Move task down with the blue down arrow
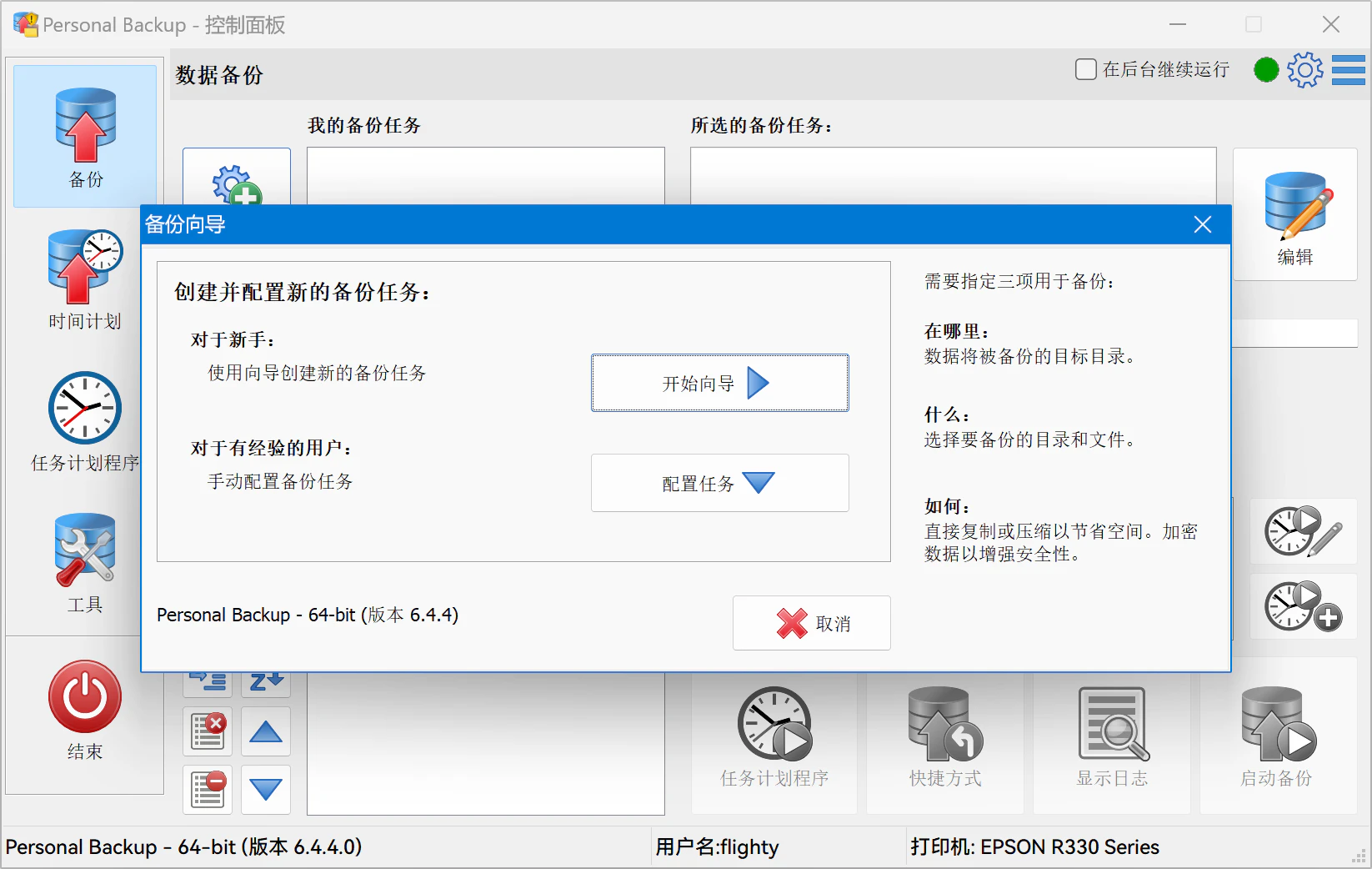1372x869 pixels. point(266,789)
